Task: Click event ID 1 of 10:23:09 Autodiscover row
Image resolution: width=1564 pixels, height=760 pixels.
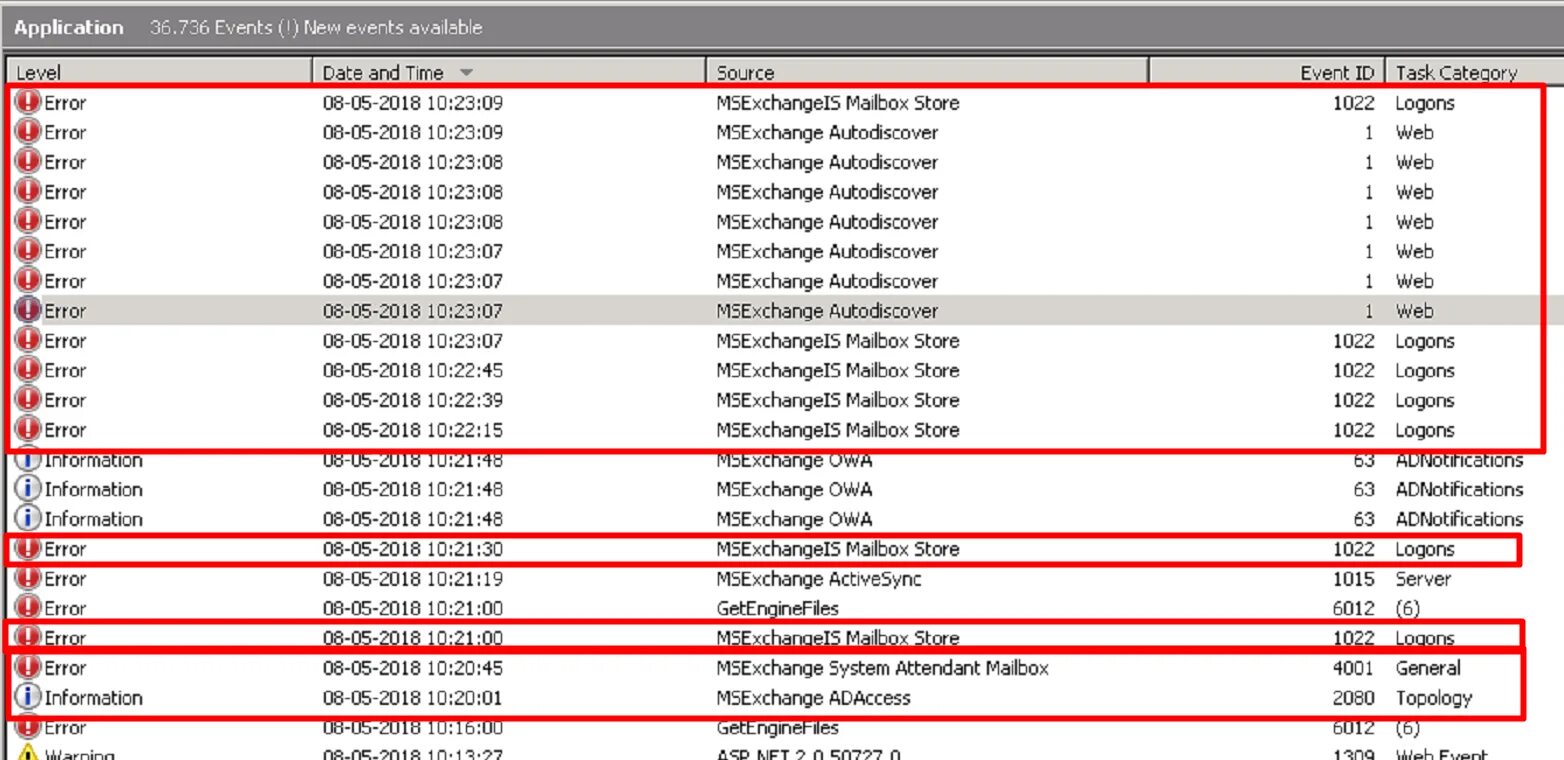Action: 1369,133
